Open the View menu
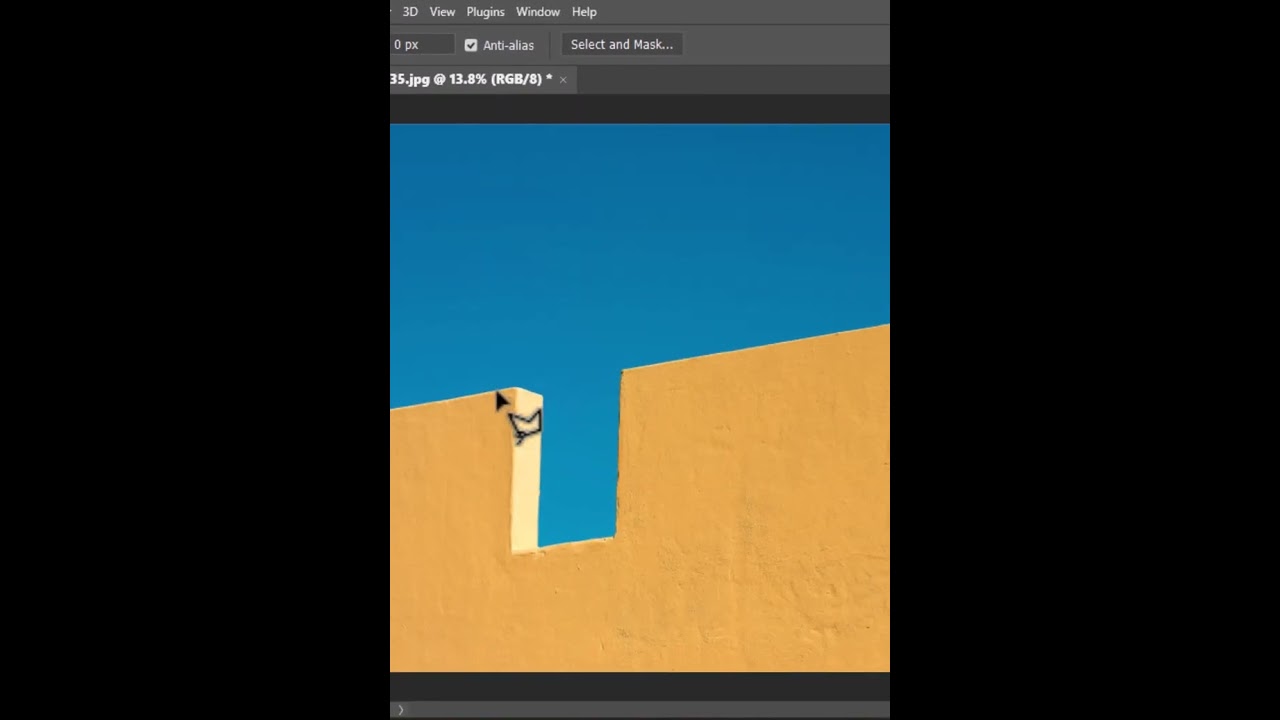 (442, 12)
